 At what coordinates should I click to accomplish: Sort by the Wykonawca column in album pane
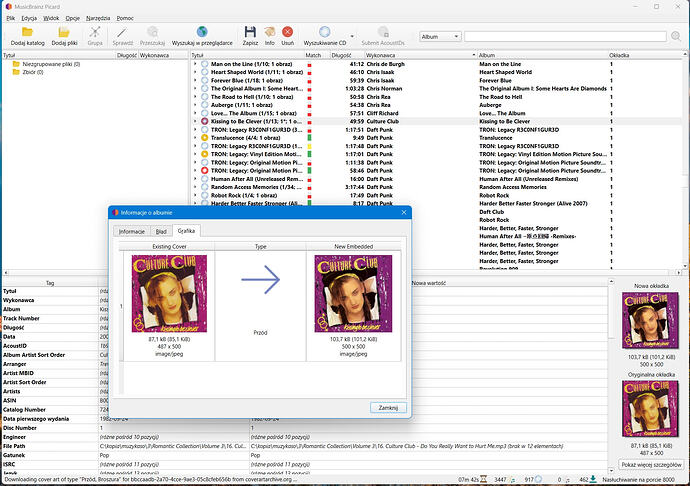click(x=421, y=55)
